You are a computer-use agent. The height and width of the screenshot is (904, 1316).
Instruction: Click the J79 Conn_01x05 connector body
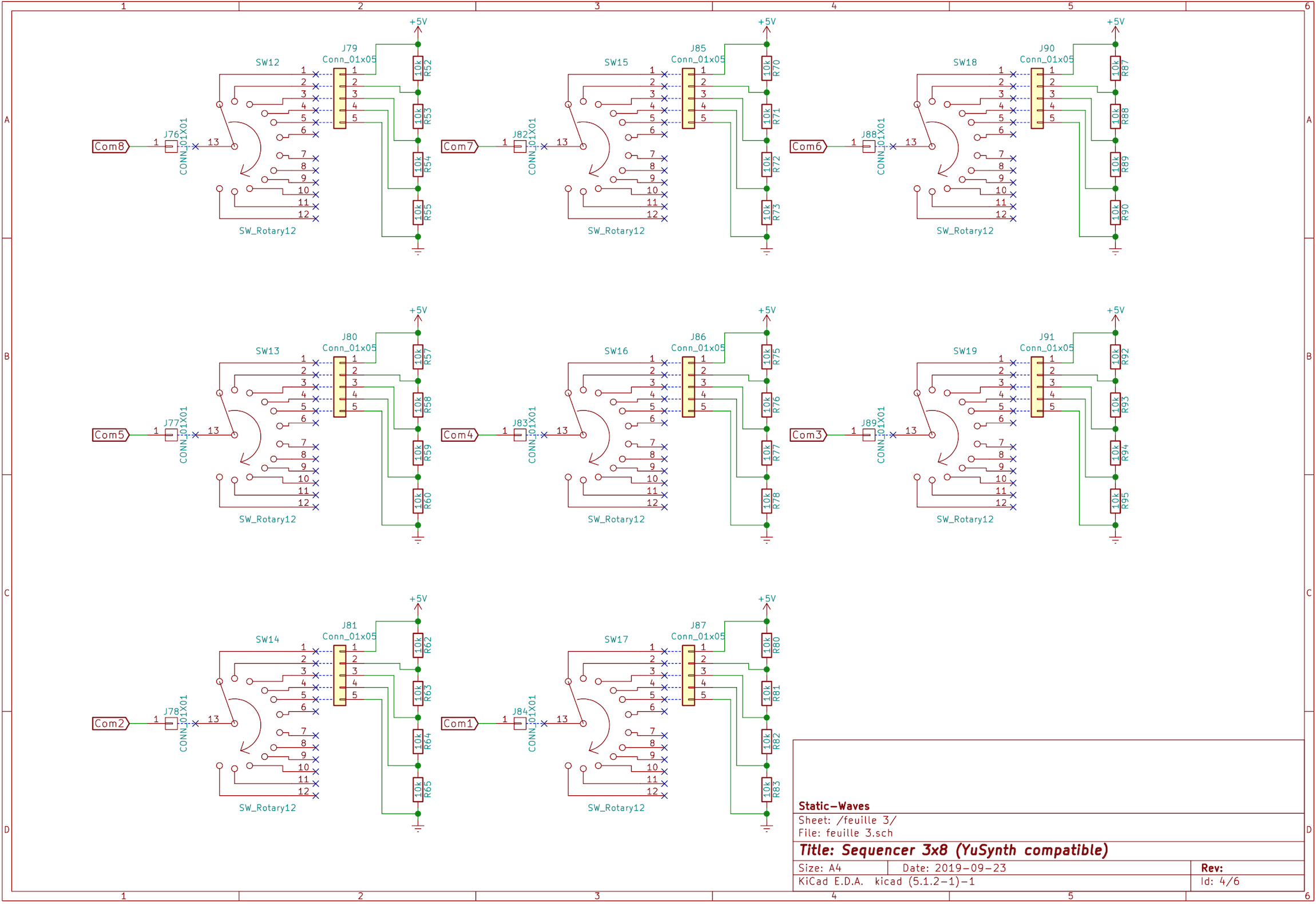tap(340, 98)
